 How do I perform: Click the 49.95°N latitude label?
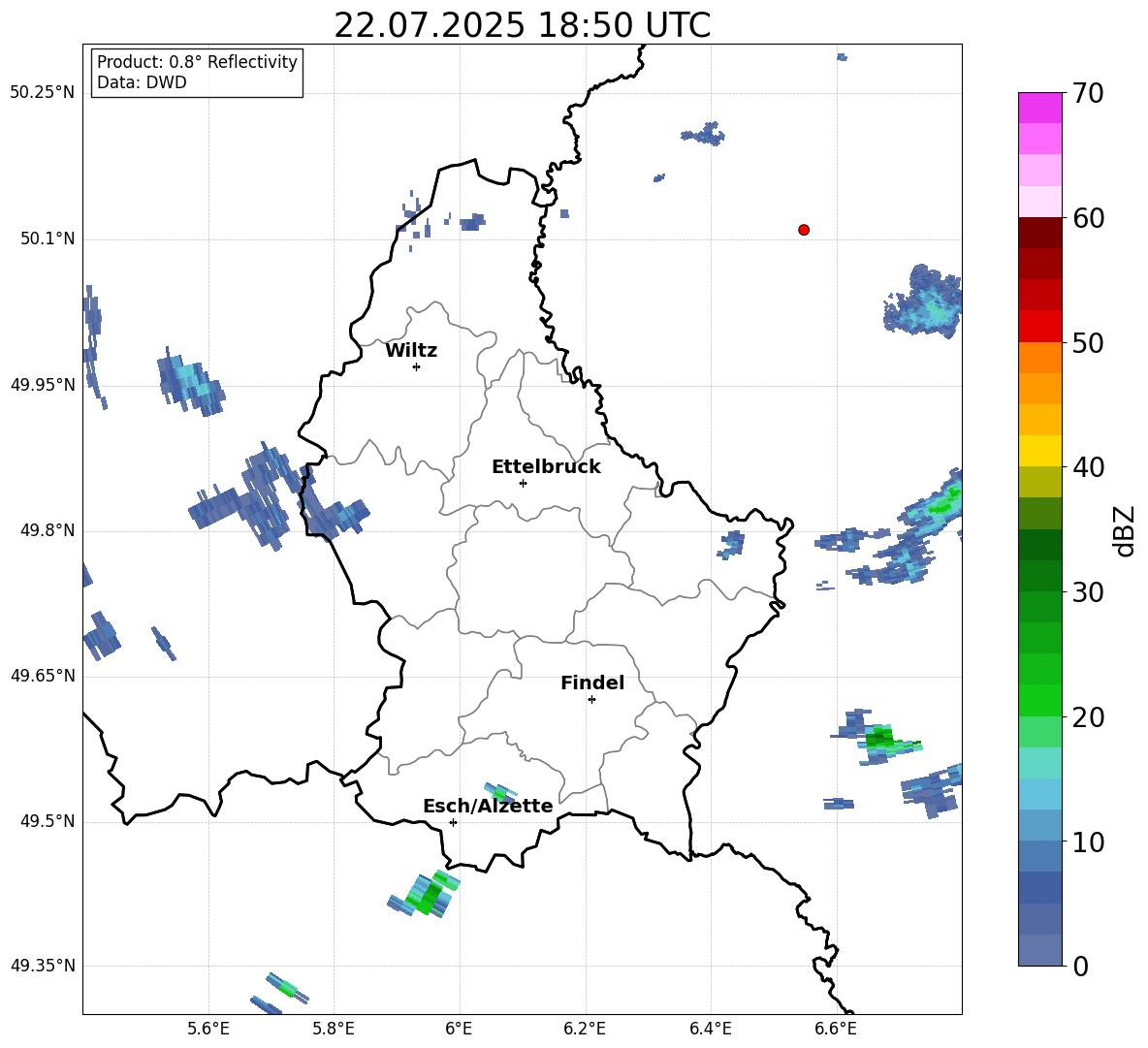(43, 385)
